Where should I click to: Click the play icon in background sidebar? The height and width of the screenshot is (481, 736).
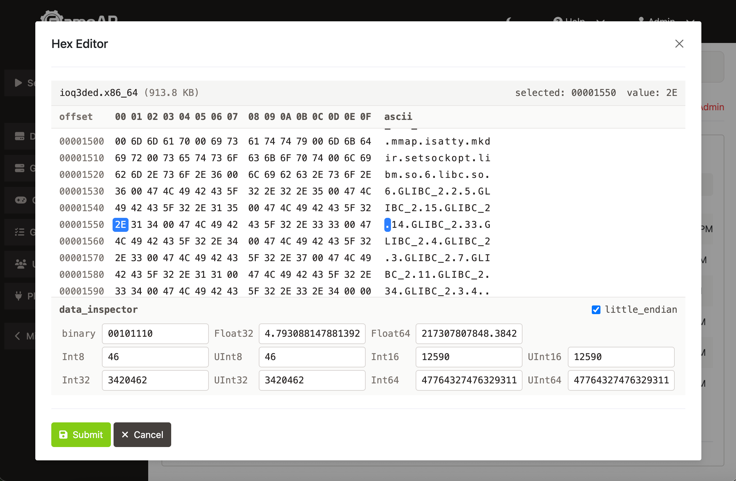tap(18, 83)
